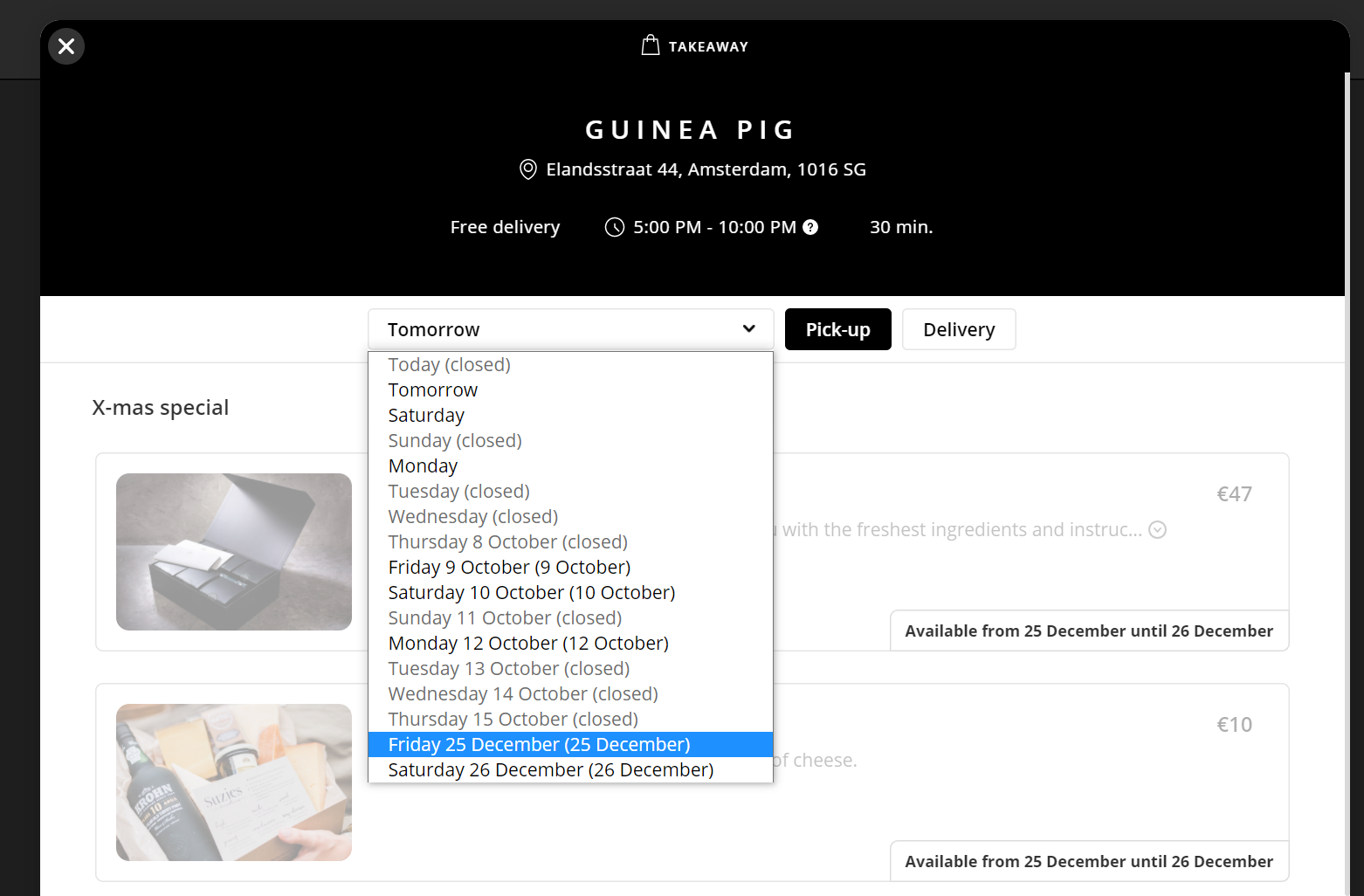The image size is (1364, 896).
Task: Pick Saturday 10 October option
Action: (531, 593)
